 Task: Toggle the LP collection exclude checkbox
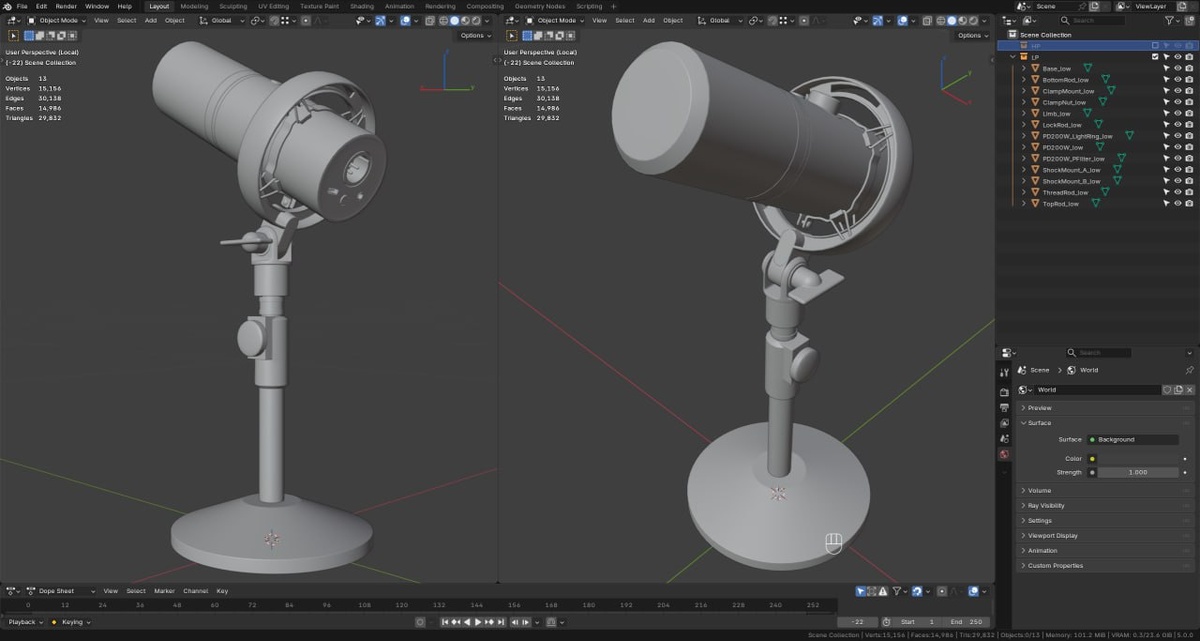(1155, 57)
